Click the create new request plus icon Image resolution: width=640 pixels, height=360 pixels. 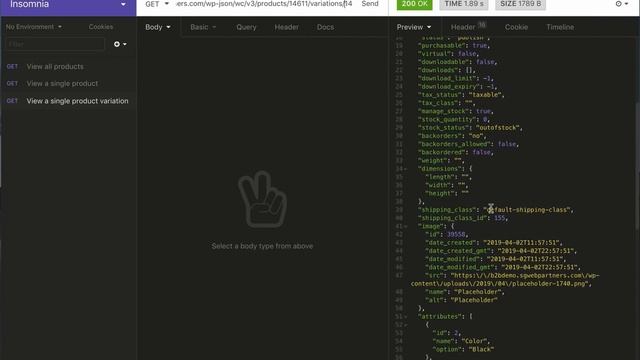tap(120, 44)
